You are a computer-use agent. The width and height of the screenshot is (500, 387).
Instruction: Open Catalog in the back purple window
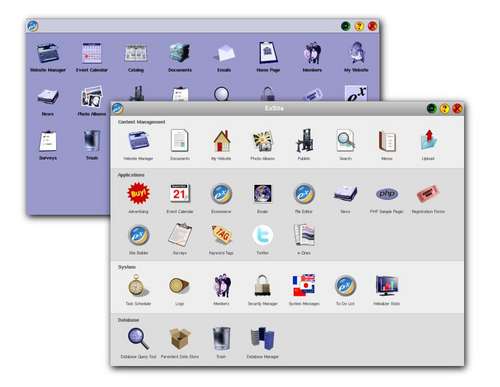point(136,53)
